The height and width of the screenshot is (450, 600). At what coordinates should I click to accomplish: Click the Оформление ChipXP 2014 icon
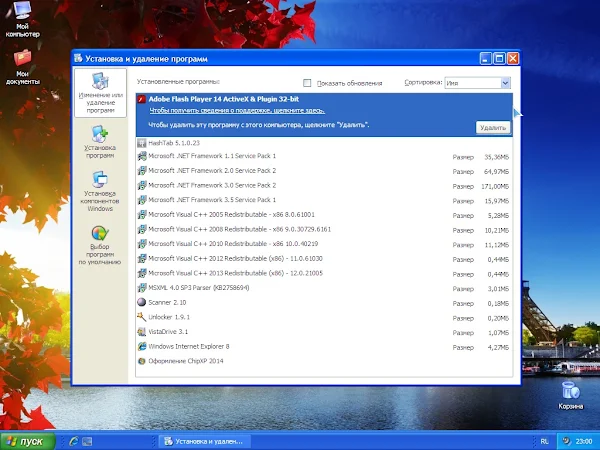coord(142,361)
